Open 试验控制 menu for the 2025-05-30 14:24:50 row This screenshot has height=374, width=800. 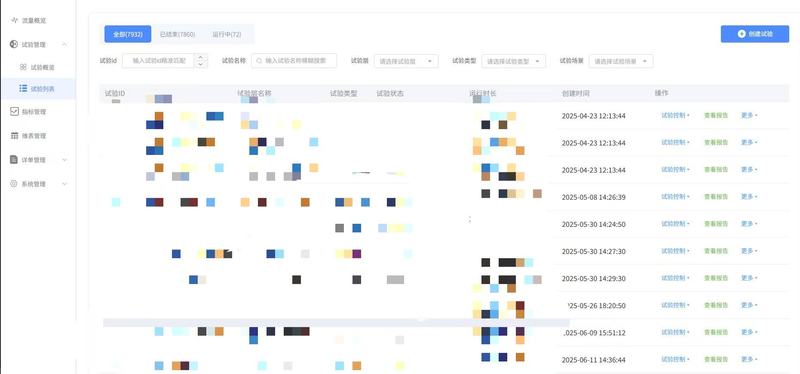click(x=676, y=223)
